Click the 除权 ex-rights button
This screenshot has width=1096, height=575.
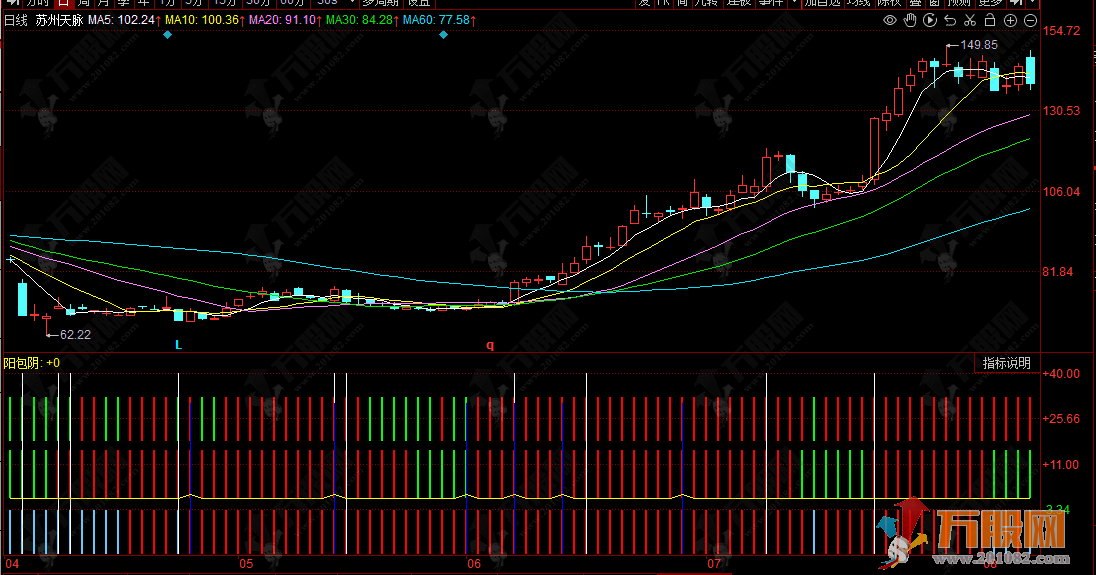pyautogui.click(x=889, y=3)
